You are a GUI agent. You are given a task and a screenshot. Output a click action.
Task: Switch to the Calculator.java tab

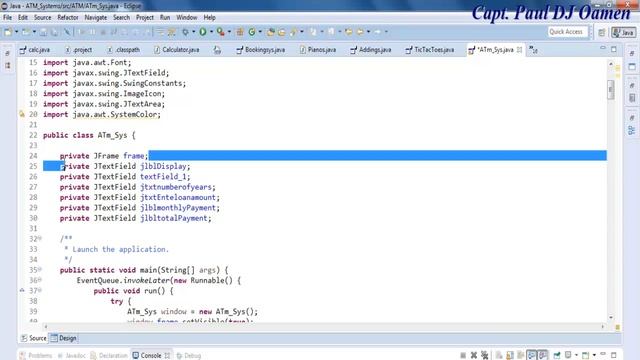tap(177, 50)
